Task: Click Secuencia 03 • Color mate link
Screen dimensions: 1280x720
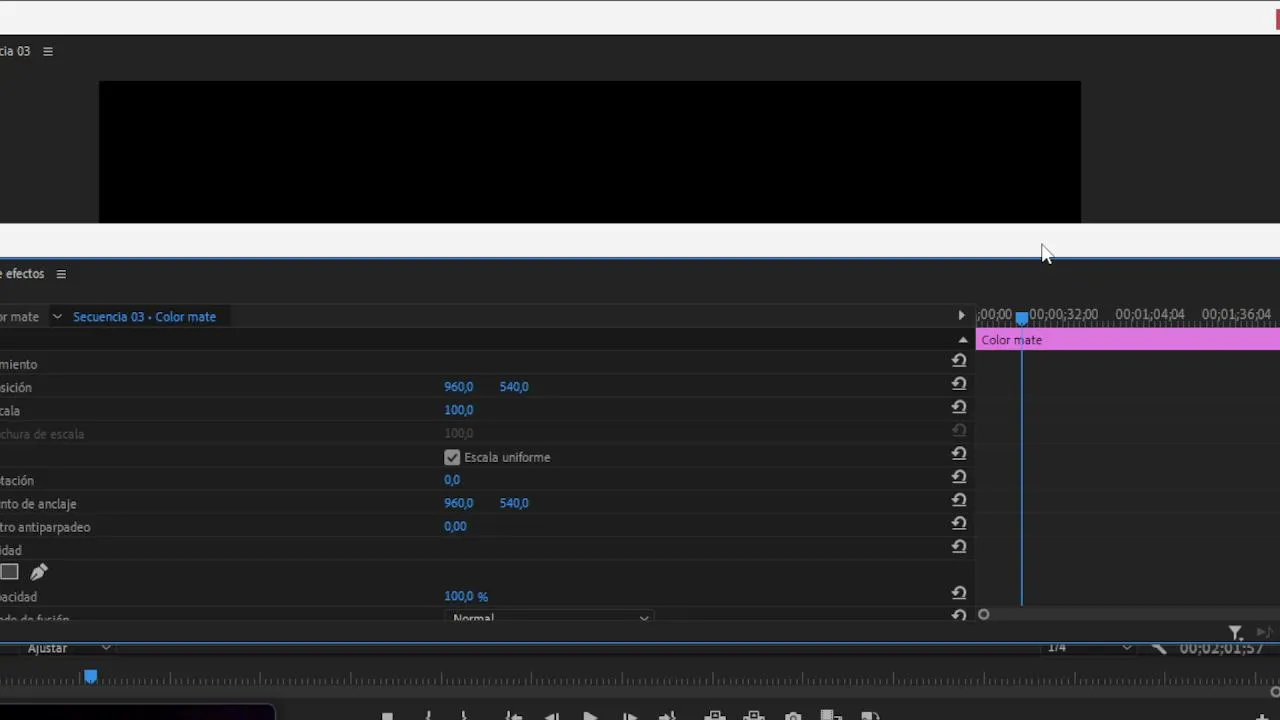Action: [x=144, y=317]
